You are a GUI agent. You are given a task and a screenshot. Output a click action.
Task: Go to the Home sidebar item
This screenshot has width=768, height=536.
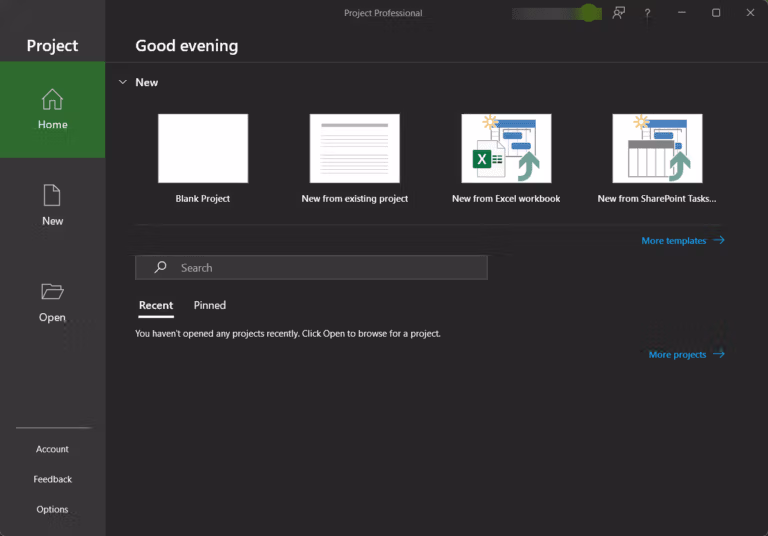click(x=52, y=110)
